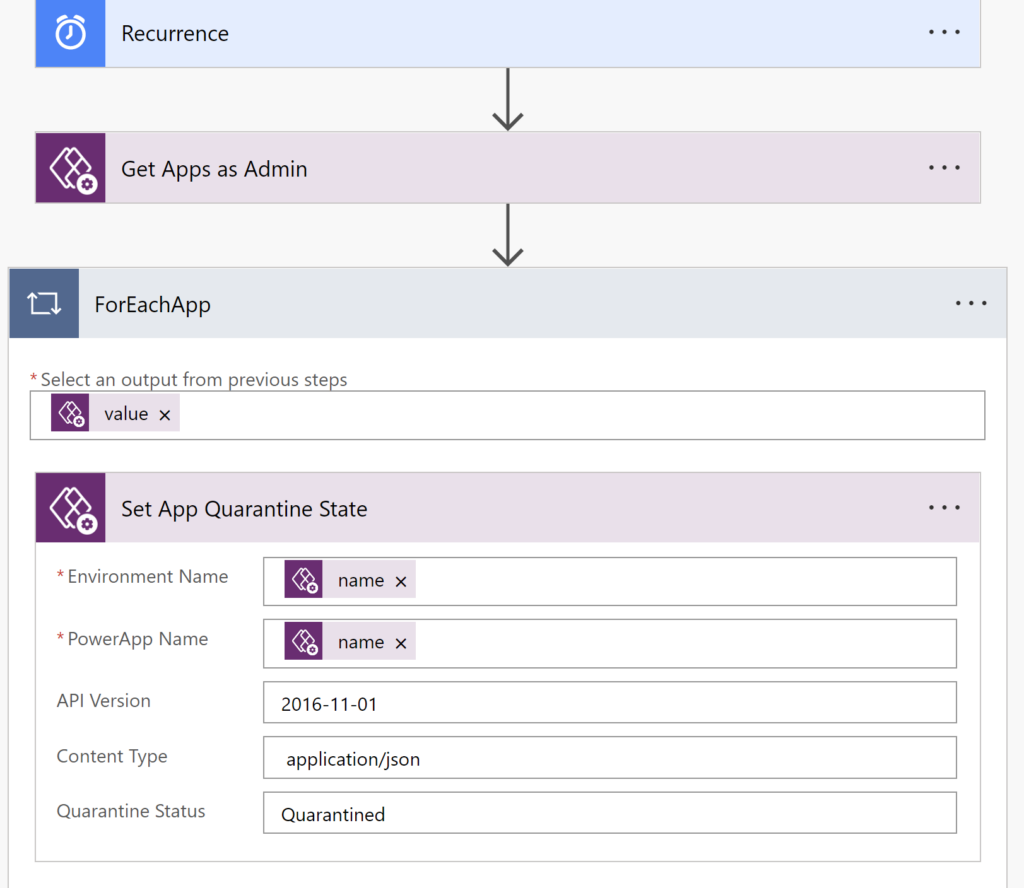Click the Content Type label
Screen dimensions: 1024x888
tap(112, 756)
